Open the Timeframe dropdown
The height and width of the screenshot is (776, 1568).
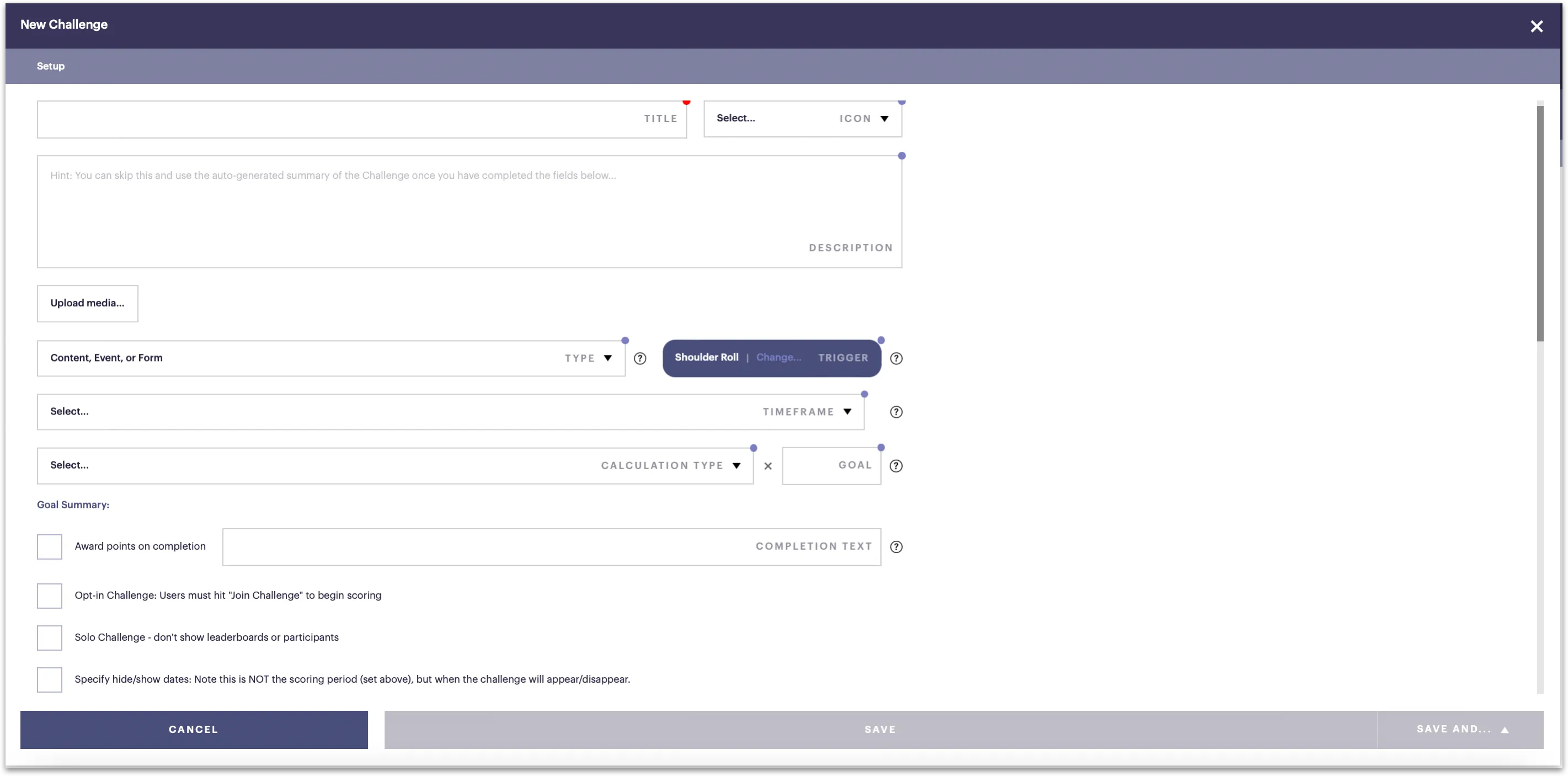[450, 412]
